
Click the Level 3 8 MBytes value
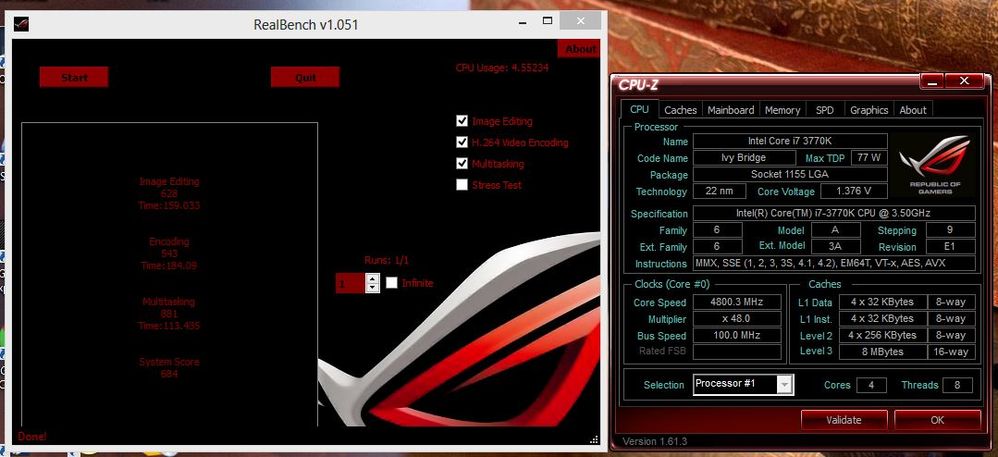tap(882, 352)
